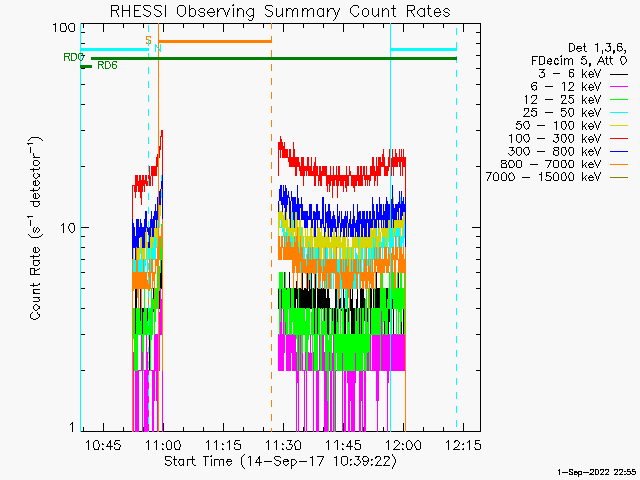
Task: Click the 10:45 x-axis tick label
Action: (103, 445)
